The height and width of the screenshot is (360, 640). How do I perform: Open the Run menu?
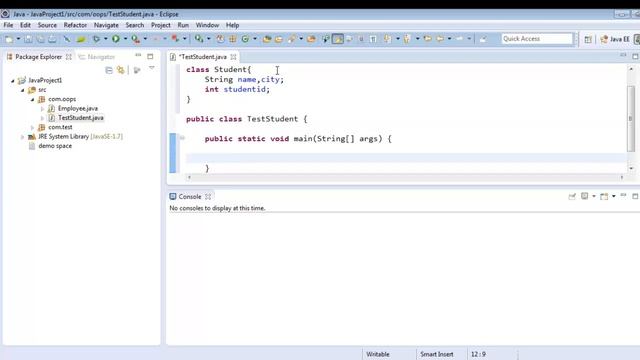tap(183, 25)
